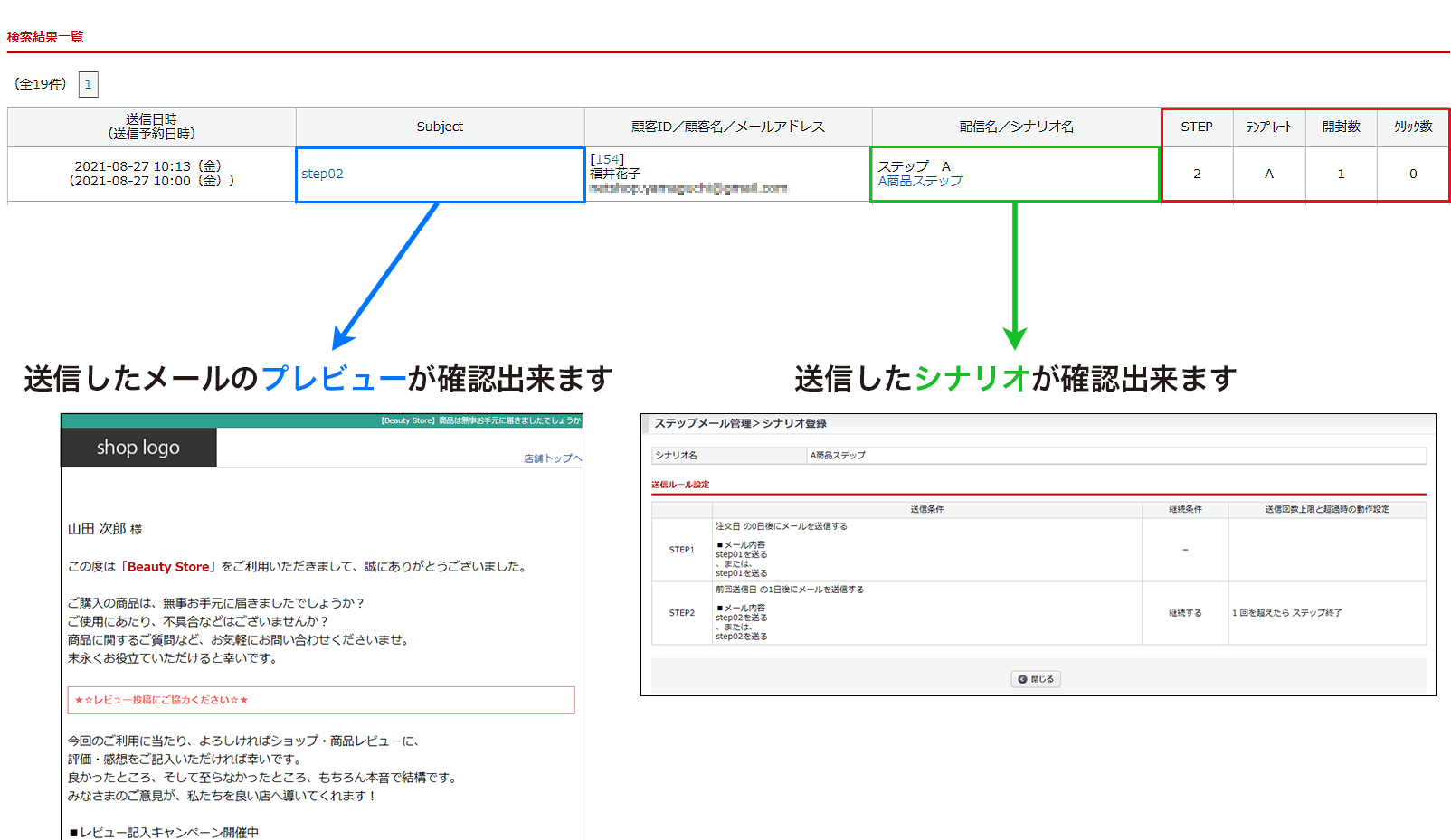Click the シナリオ名 field showing A商品ステップ
Viewport: 1451px width, 840px height.
(1115, 456)
